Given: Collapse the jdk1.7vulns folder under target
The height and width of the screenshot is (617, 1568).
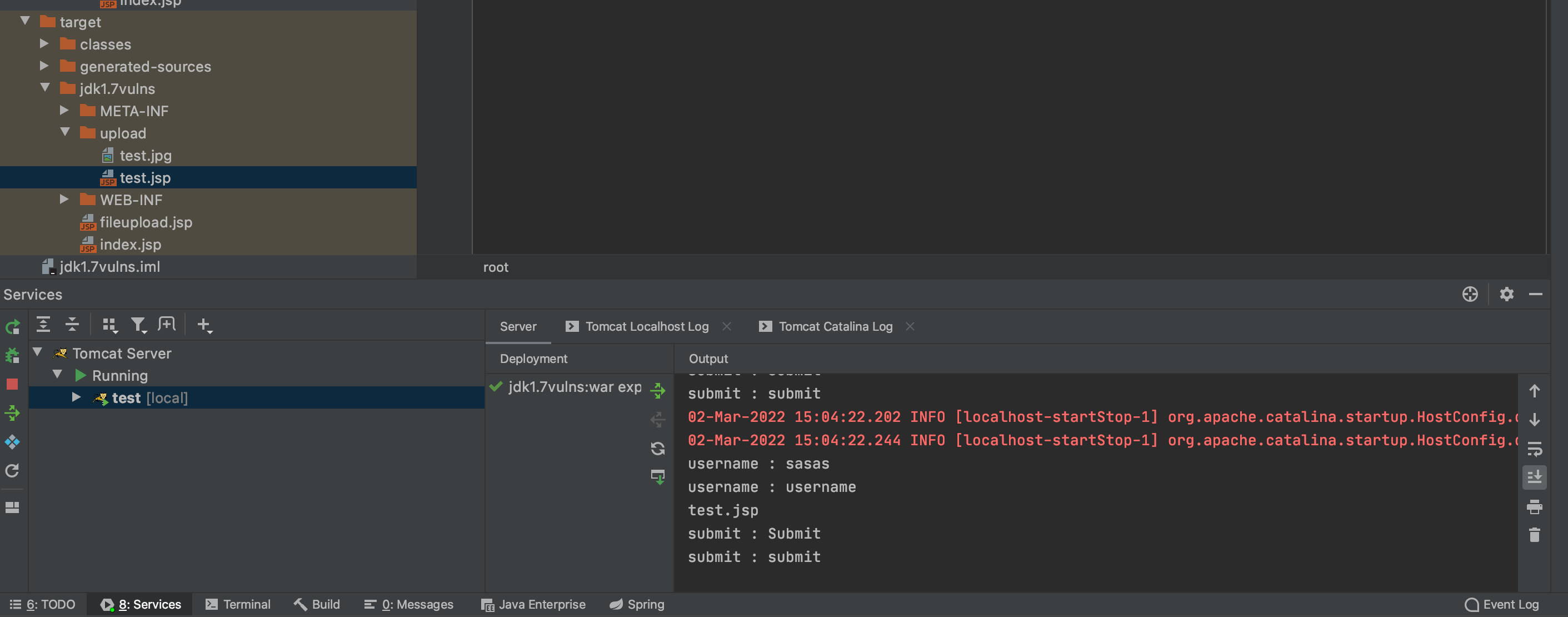Looking at the screenshot, I should coord(45,88).
